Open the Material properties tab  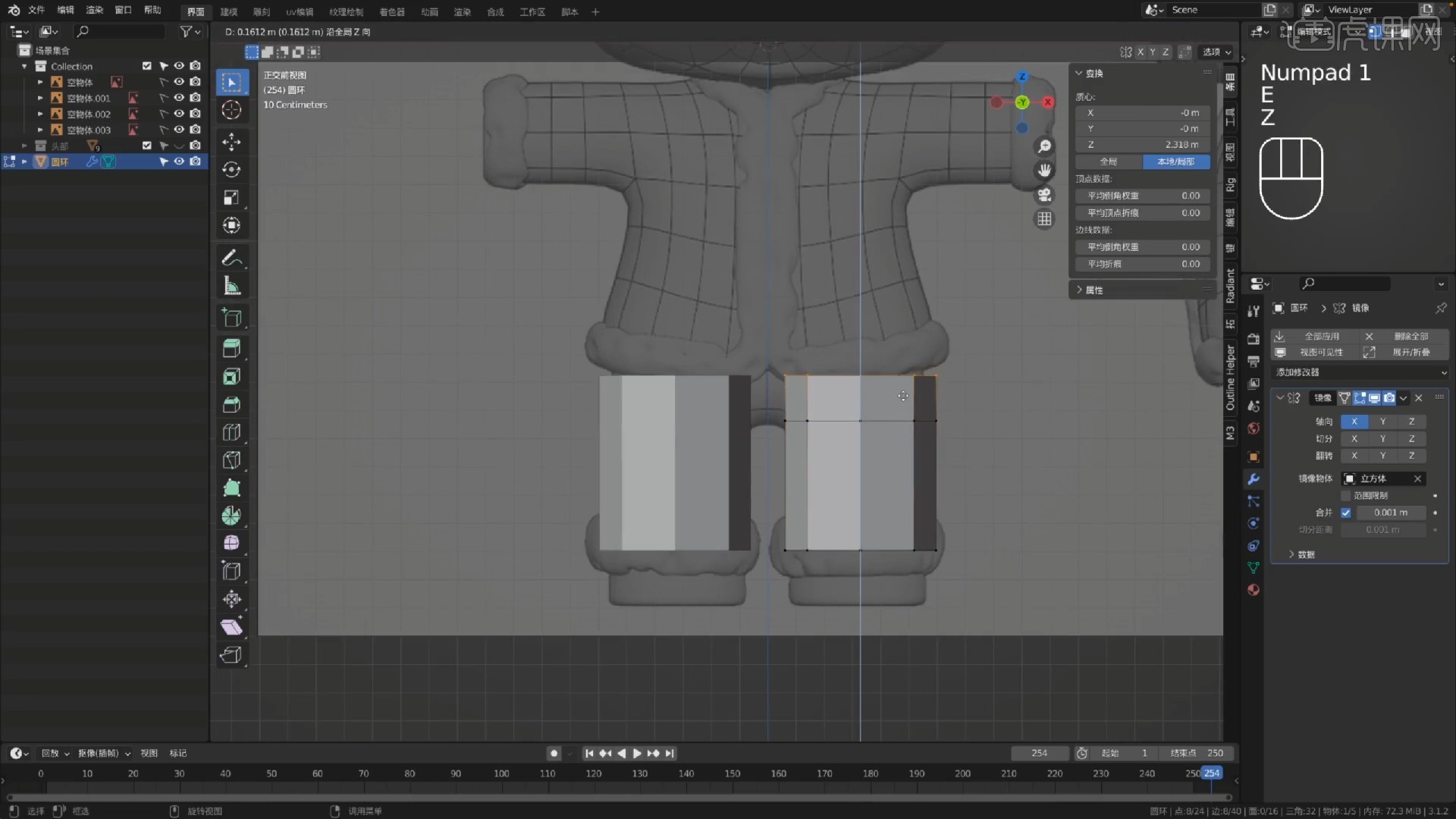point(1254,590)
